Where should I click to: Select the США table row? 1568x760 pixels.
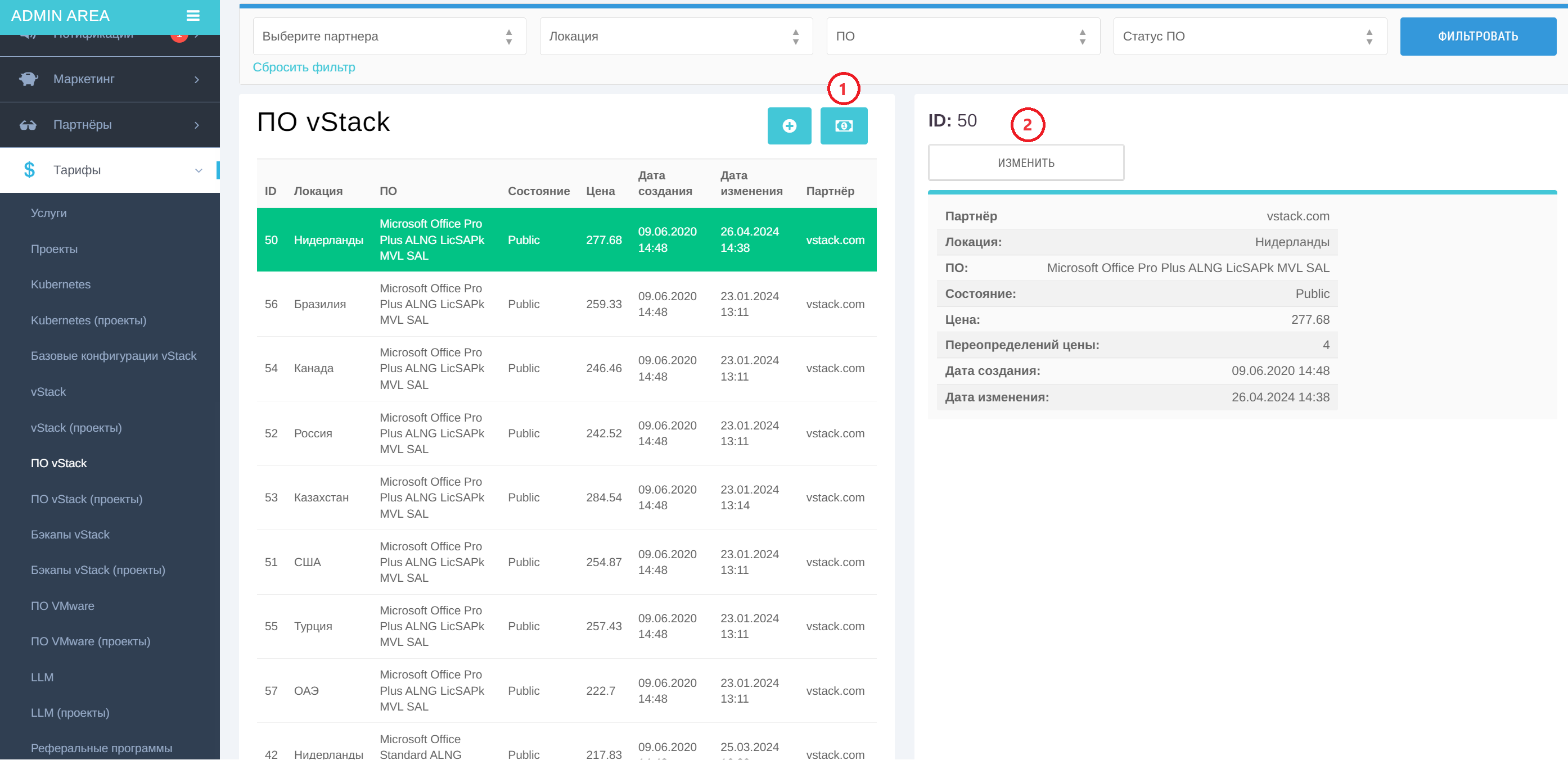566,562
